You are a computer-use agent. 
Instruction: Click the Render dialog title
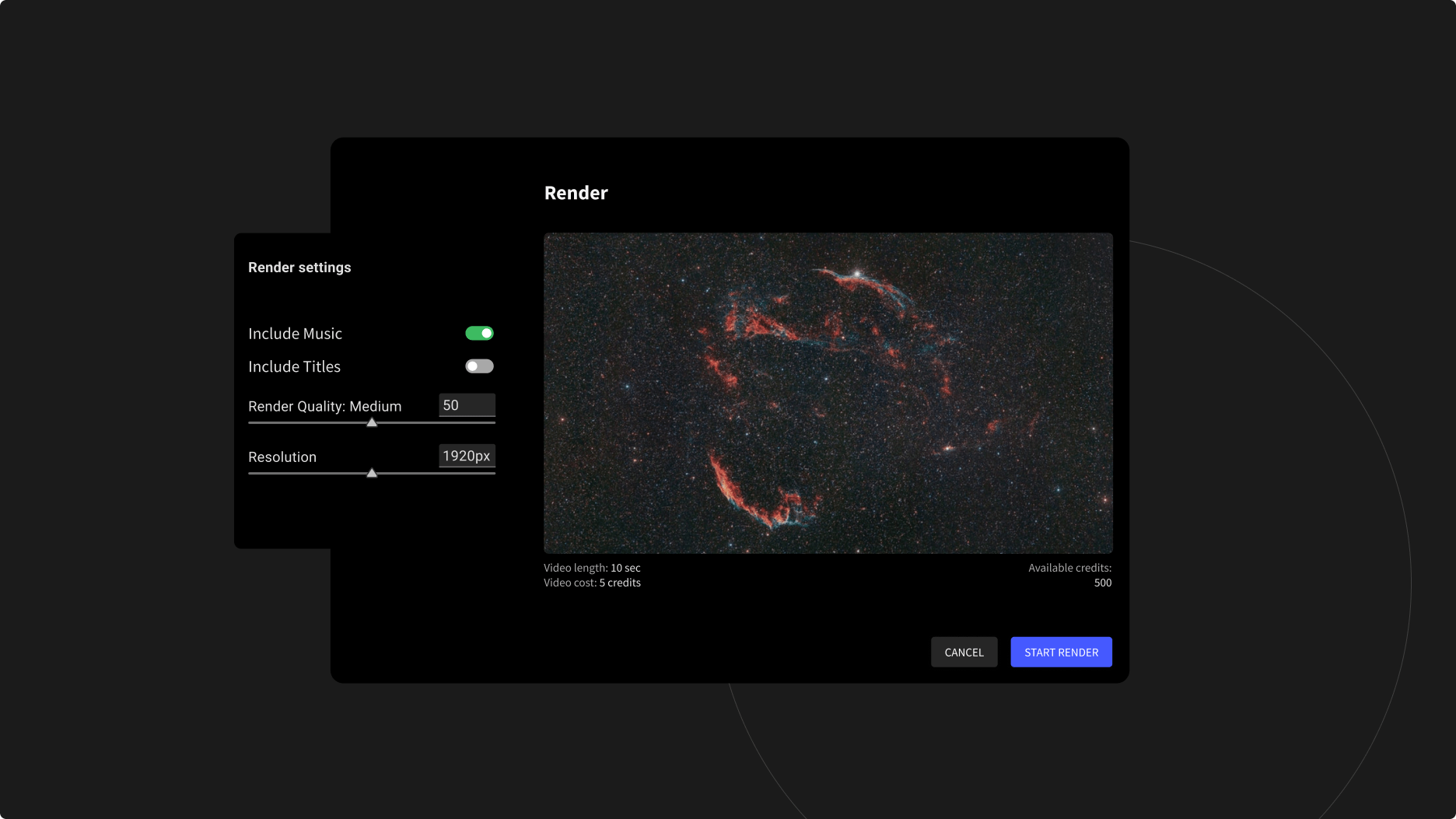pyautogui.click(x=576, y=193)
